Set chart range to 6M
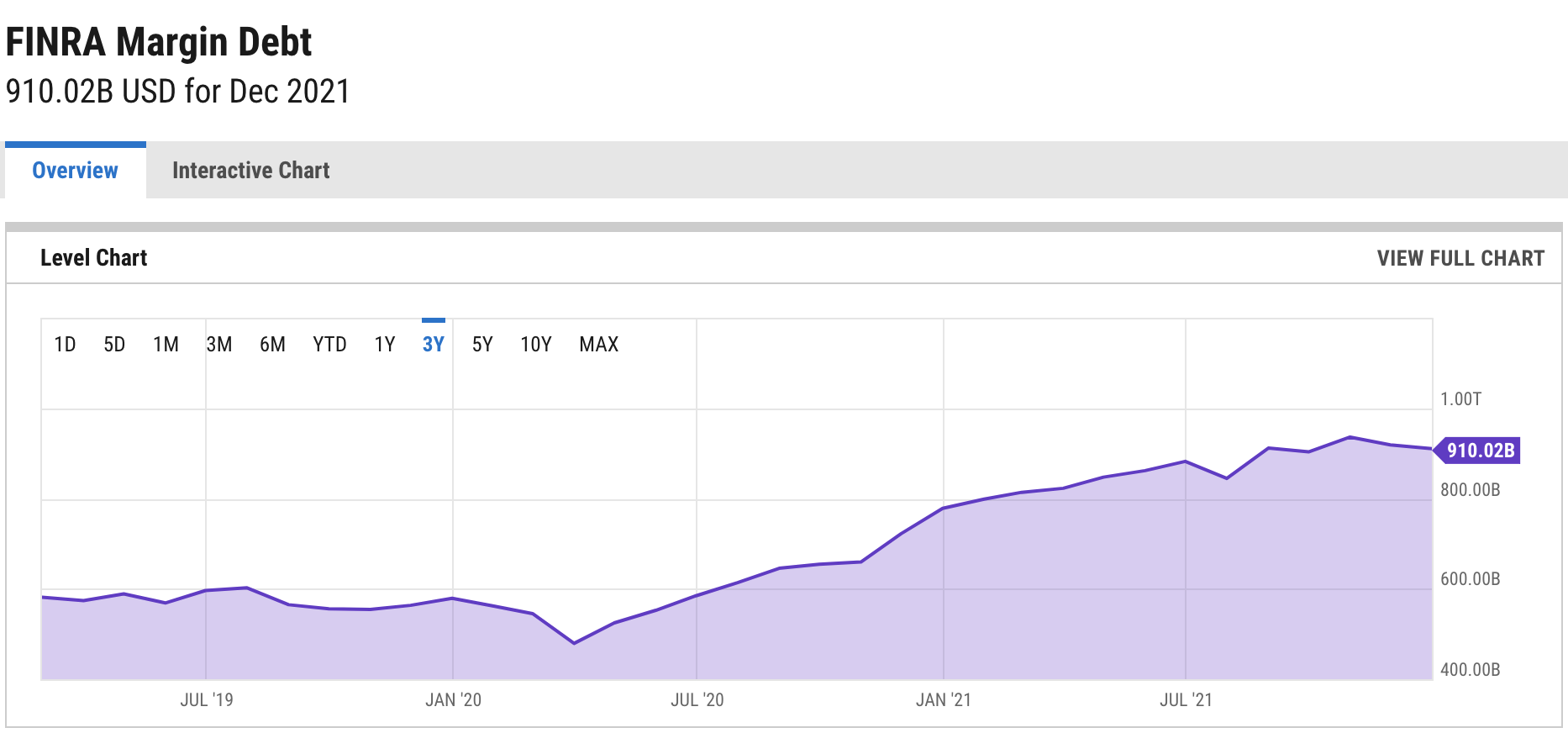 coord(272,344)
